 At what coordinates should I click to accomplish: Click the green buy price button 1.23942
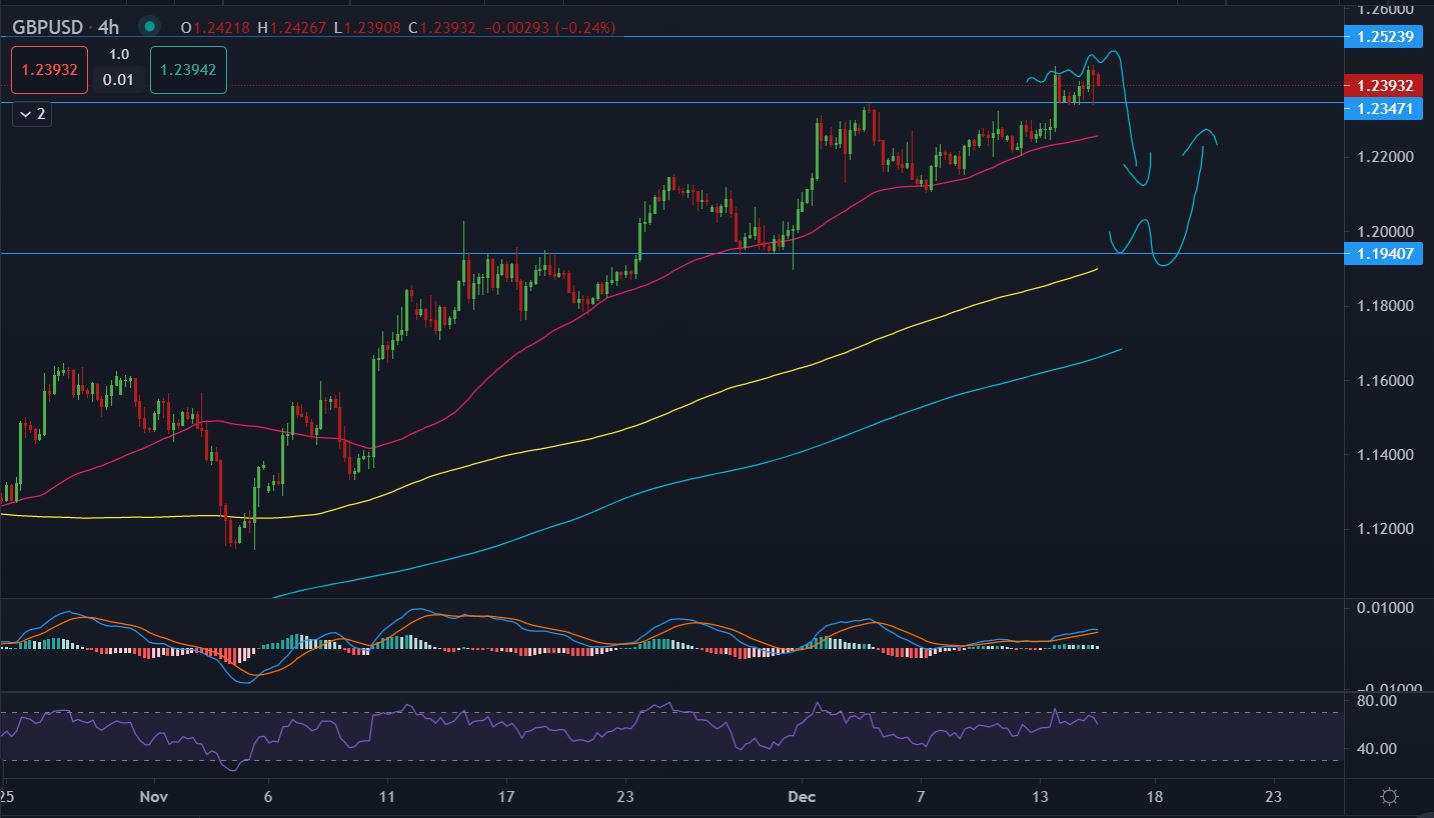coord(188,69)
